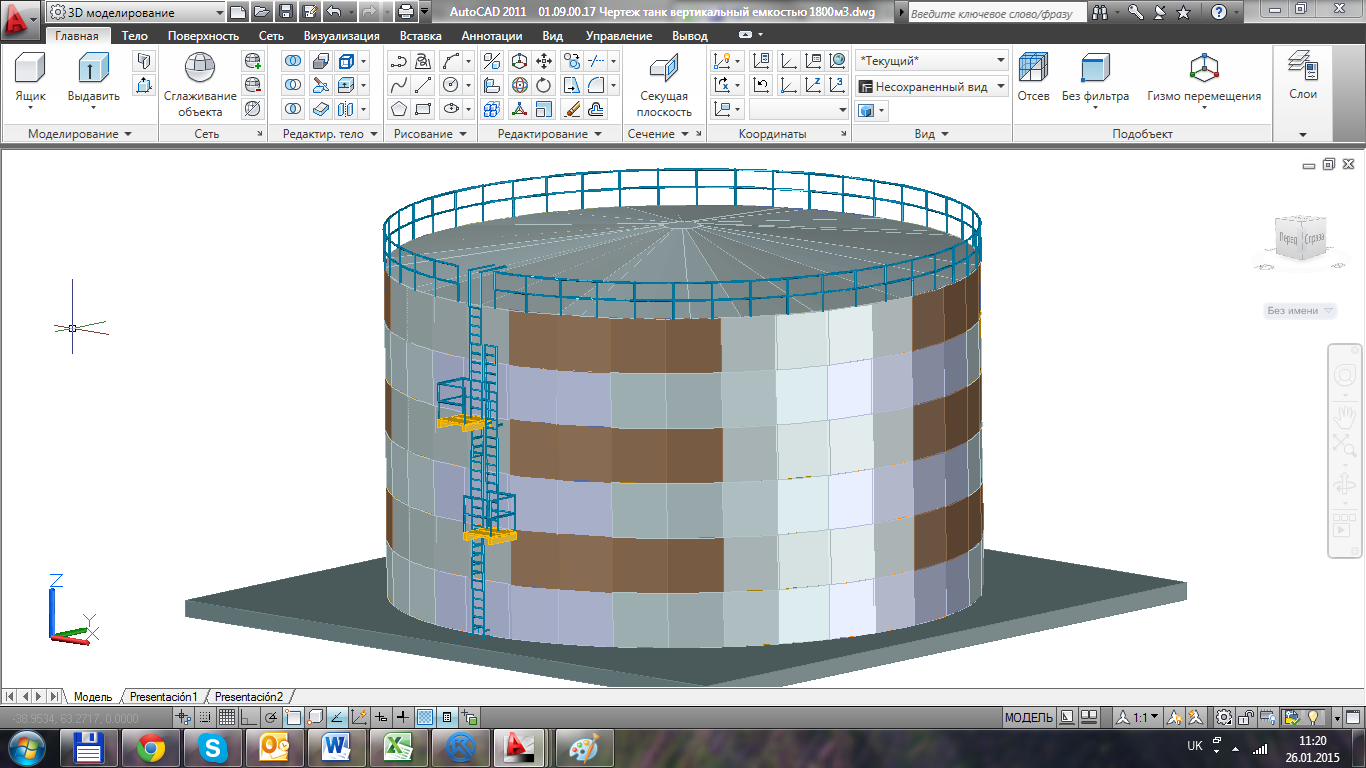Open Microsoft Word from the taskbar
1366x768 pixels.
(335, 747)
